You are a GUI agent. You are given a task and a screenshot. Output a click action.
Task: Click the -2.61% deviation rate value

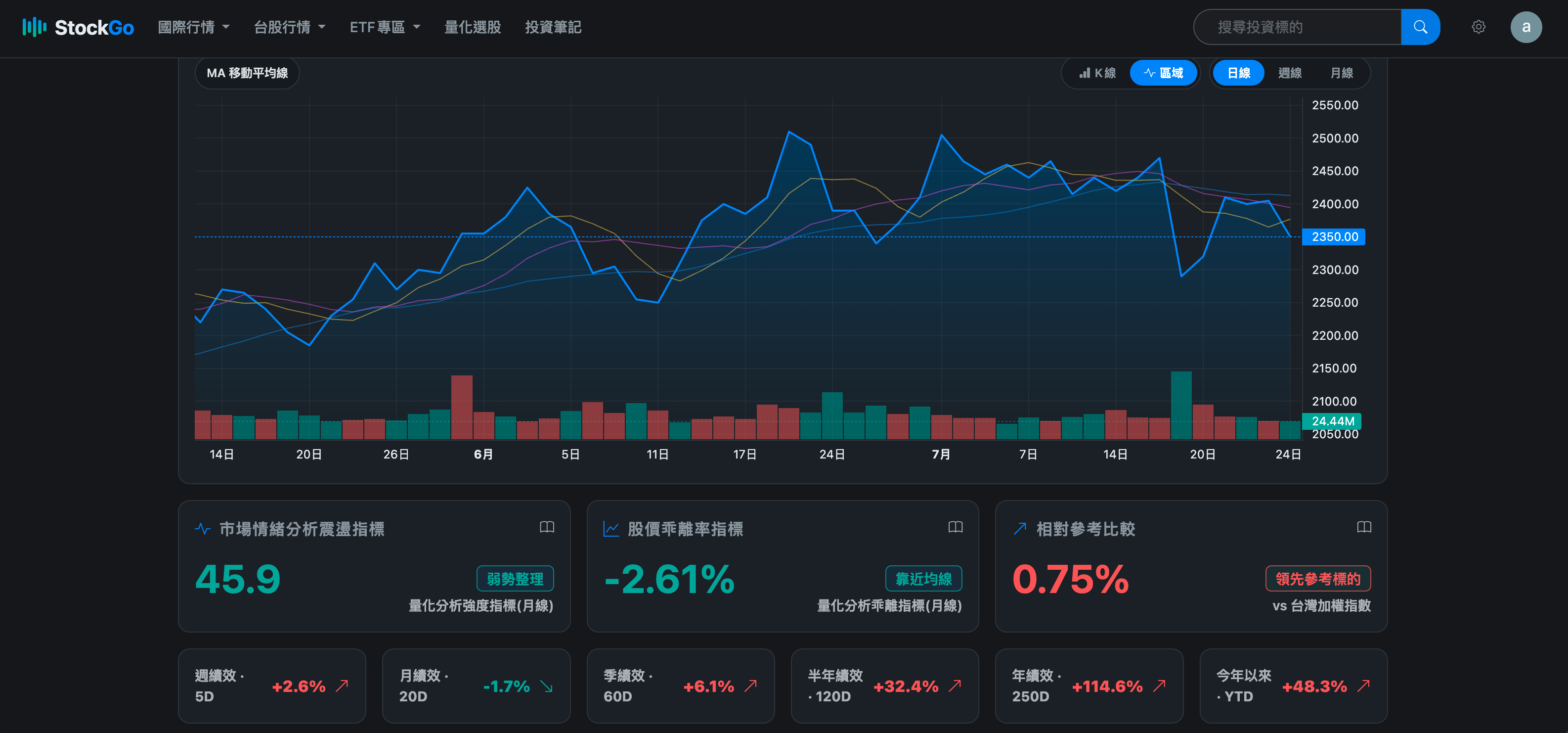click(669, 579)
